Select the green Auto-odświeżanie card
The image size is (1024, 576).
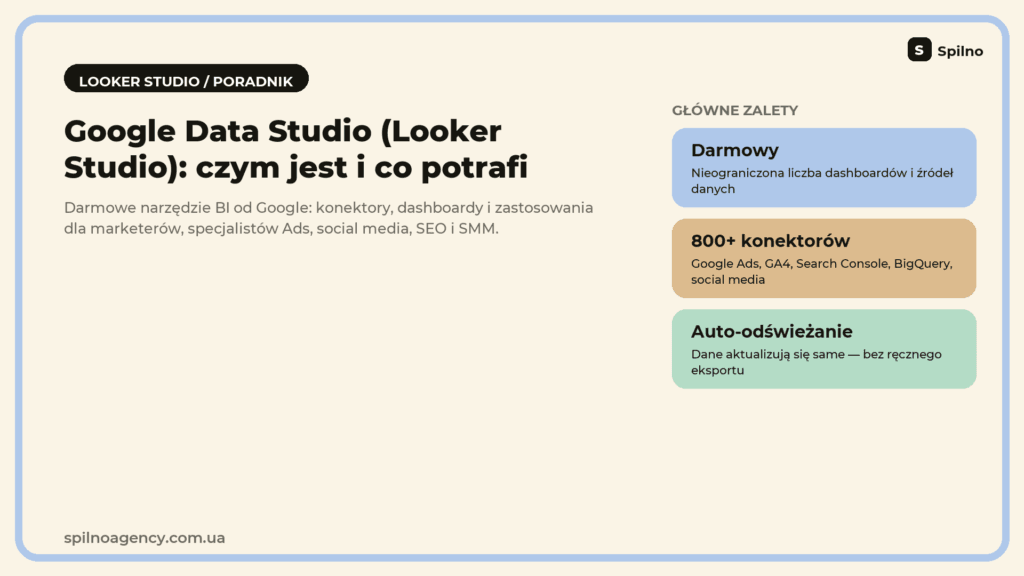coord(824,349)
